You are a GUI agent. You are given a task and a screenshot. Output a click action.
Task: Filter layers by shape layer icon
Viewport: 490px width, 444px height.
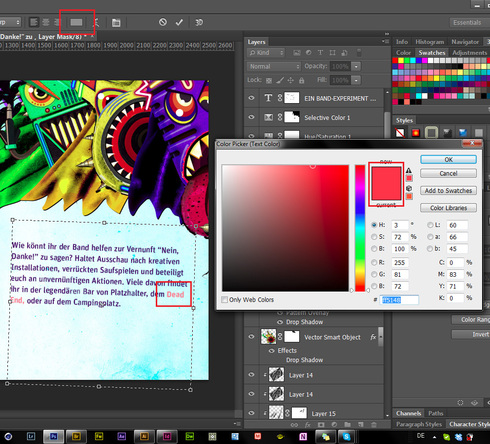click(332, 53)
